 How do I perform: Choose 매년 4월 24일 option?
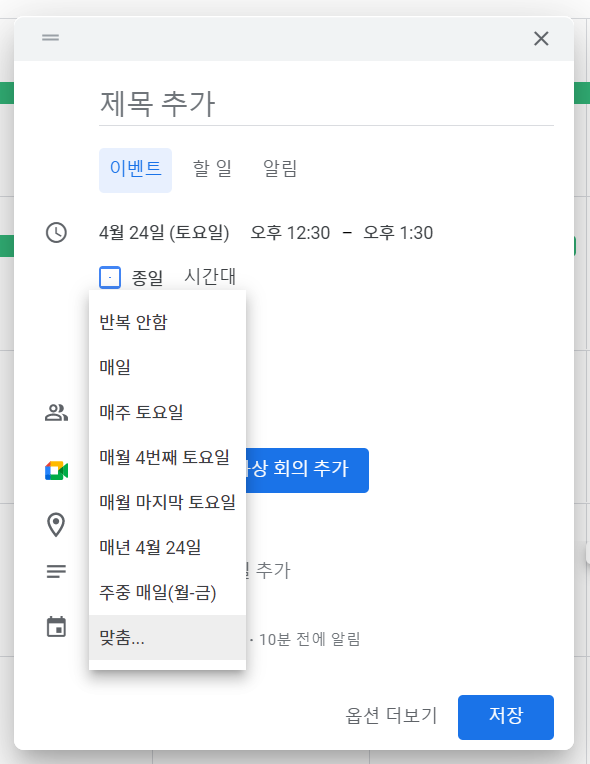point(168,547)
